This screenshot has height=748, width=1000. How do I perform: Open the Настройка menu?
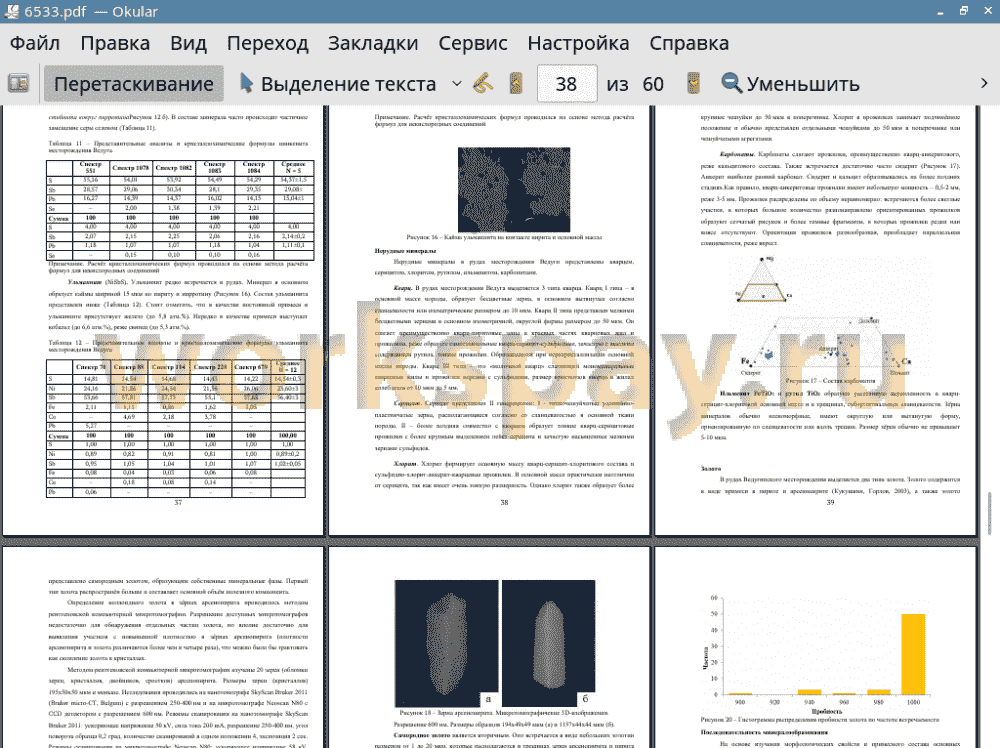(x=578, y=43)
